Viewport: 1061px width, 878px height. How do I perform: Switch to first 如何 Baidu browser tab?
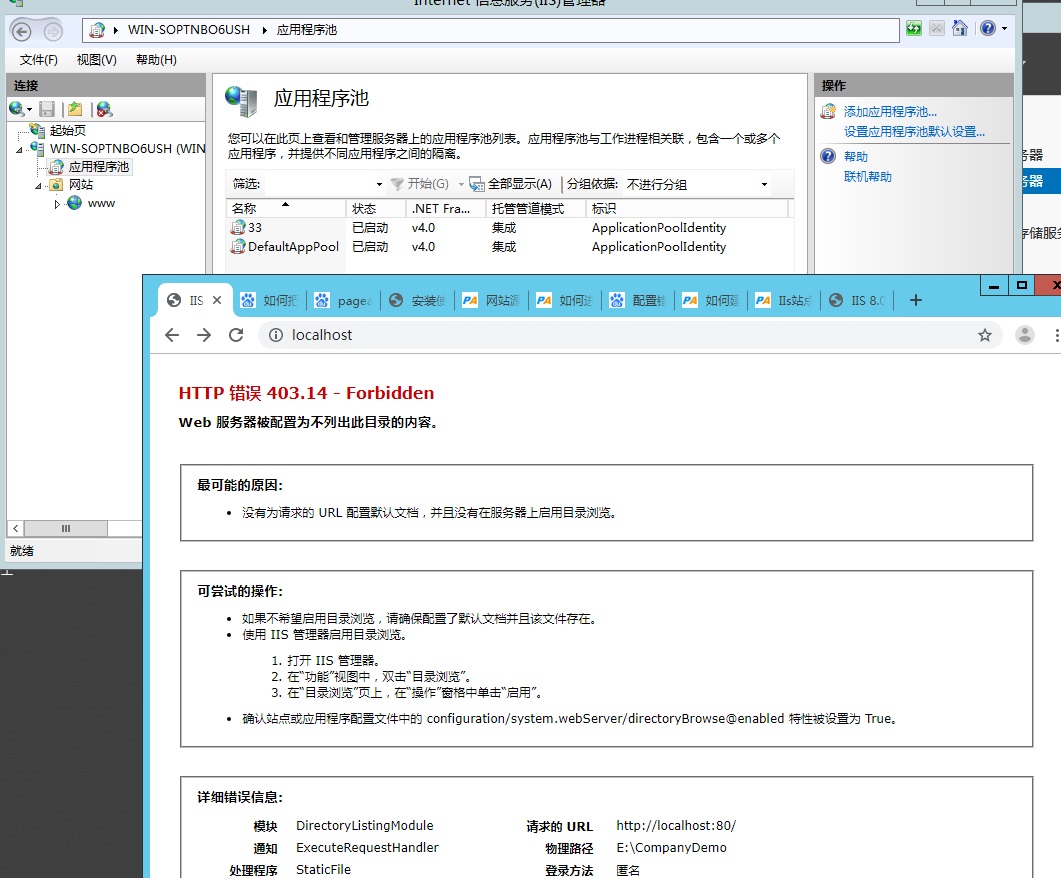point(269,300)
